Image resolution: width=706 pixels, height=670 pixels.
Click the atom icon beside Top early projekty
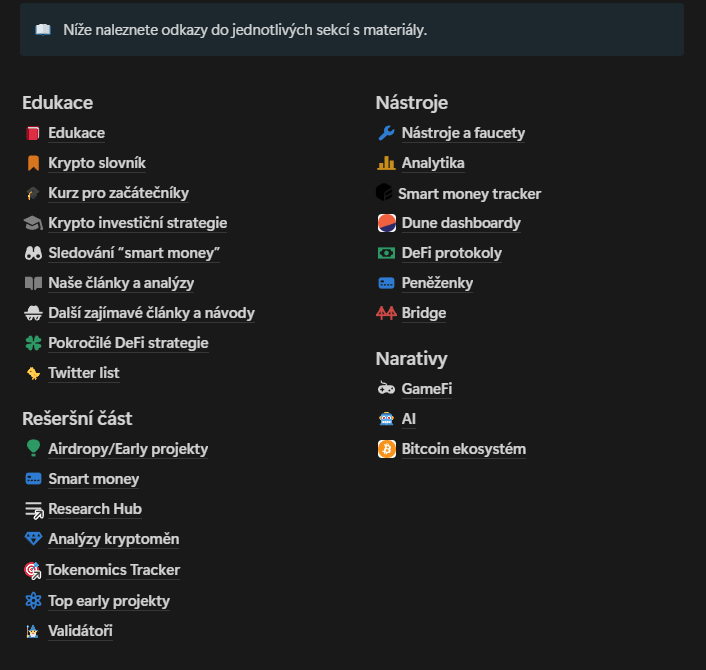(33, 601)
